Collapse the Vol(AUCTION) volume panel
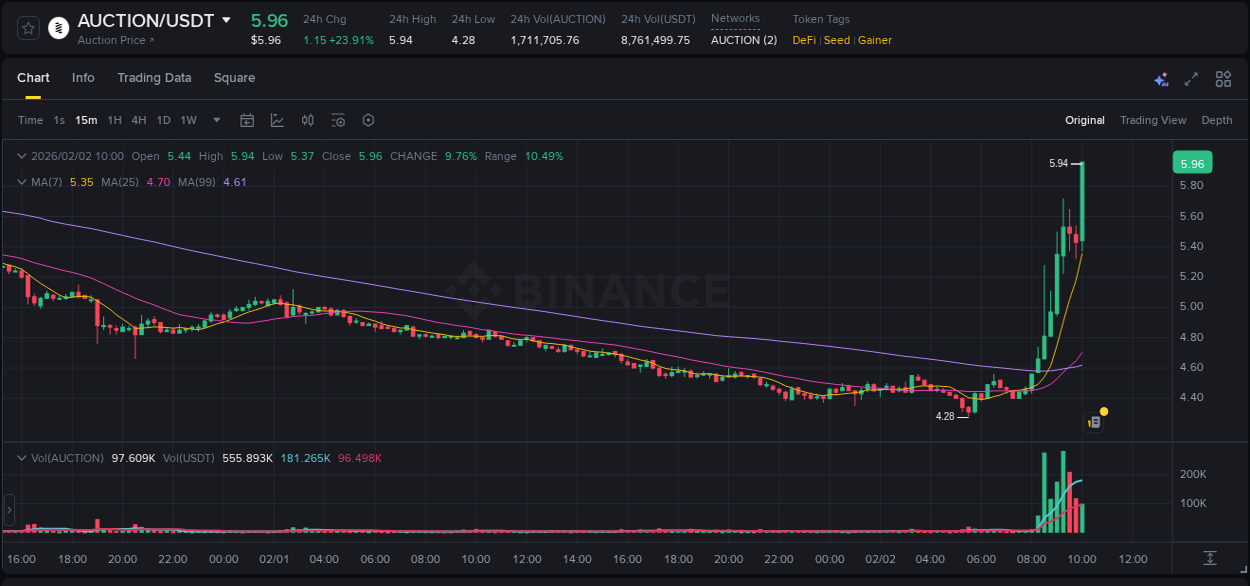Screen dimensions: 1250x586 [21, 457]
